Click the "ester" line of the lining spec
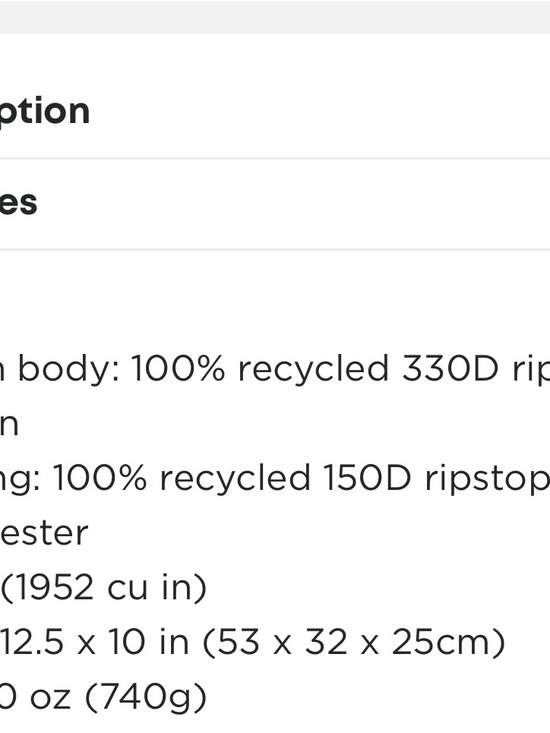This screenshot has height=733, width=550. [x=44, y=533]
